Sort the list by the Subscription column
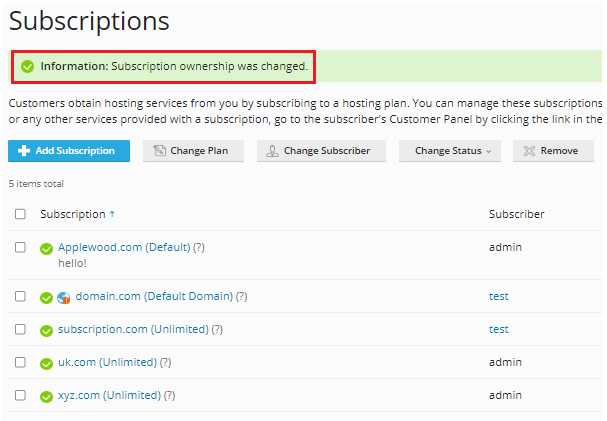The image size is (607, 421). coord(73,214)
